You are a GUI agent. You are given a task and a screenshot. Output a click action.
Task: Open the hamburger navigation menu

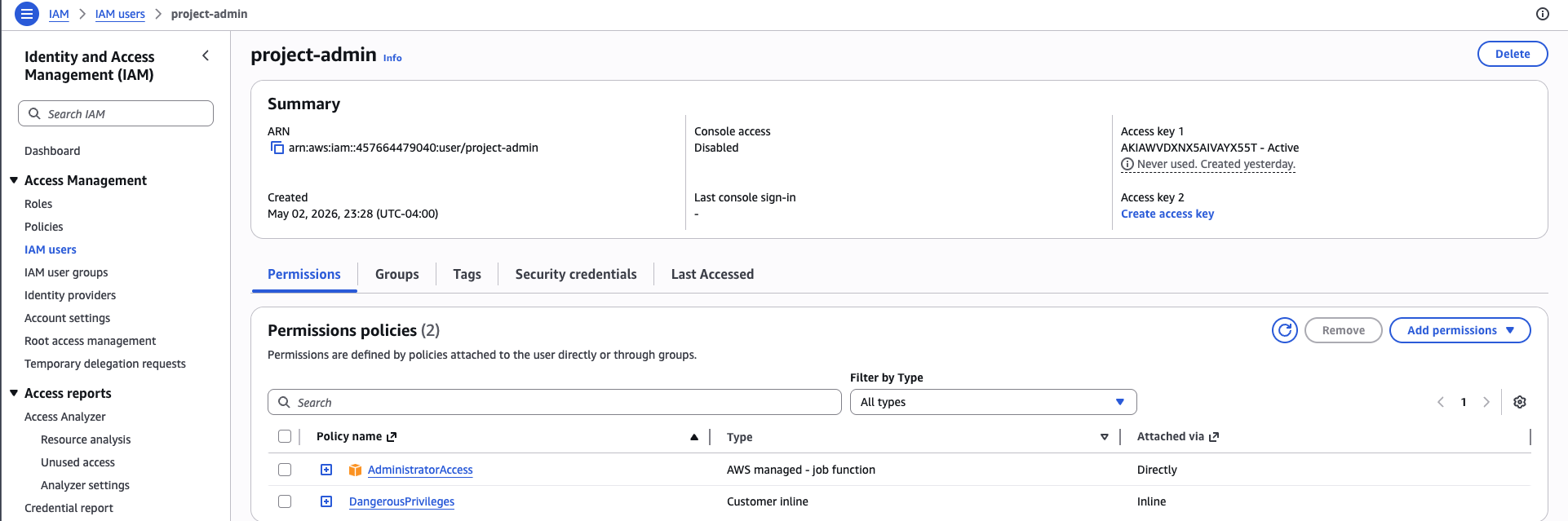27,14
